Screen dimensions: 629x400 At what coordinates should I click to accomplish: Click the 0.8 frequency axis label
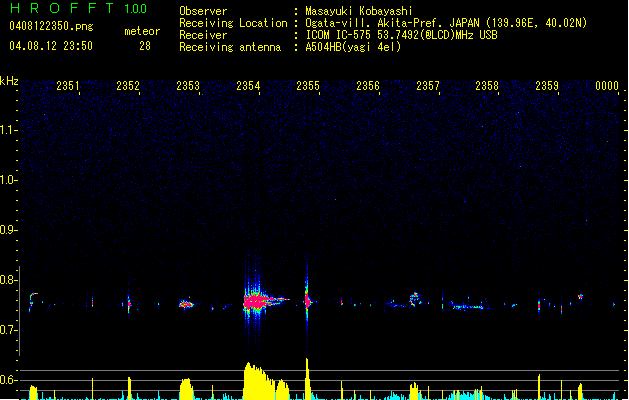coord(8,280)
